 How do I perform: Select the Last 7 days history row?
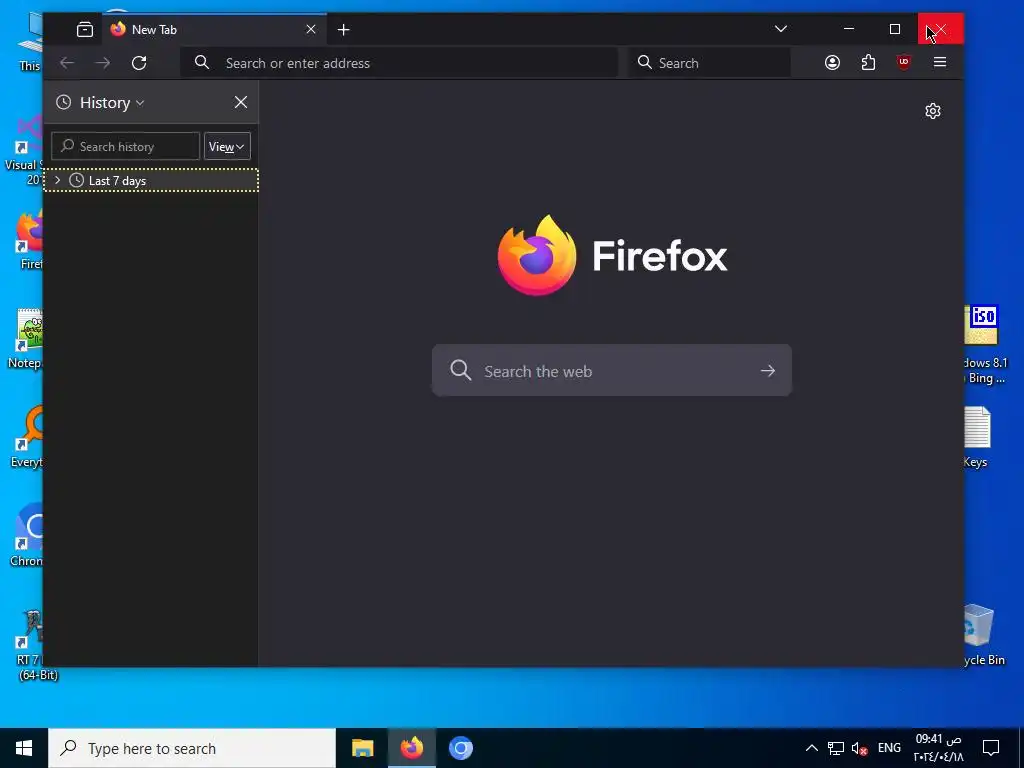[151, 180]
